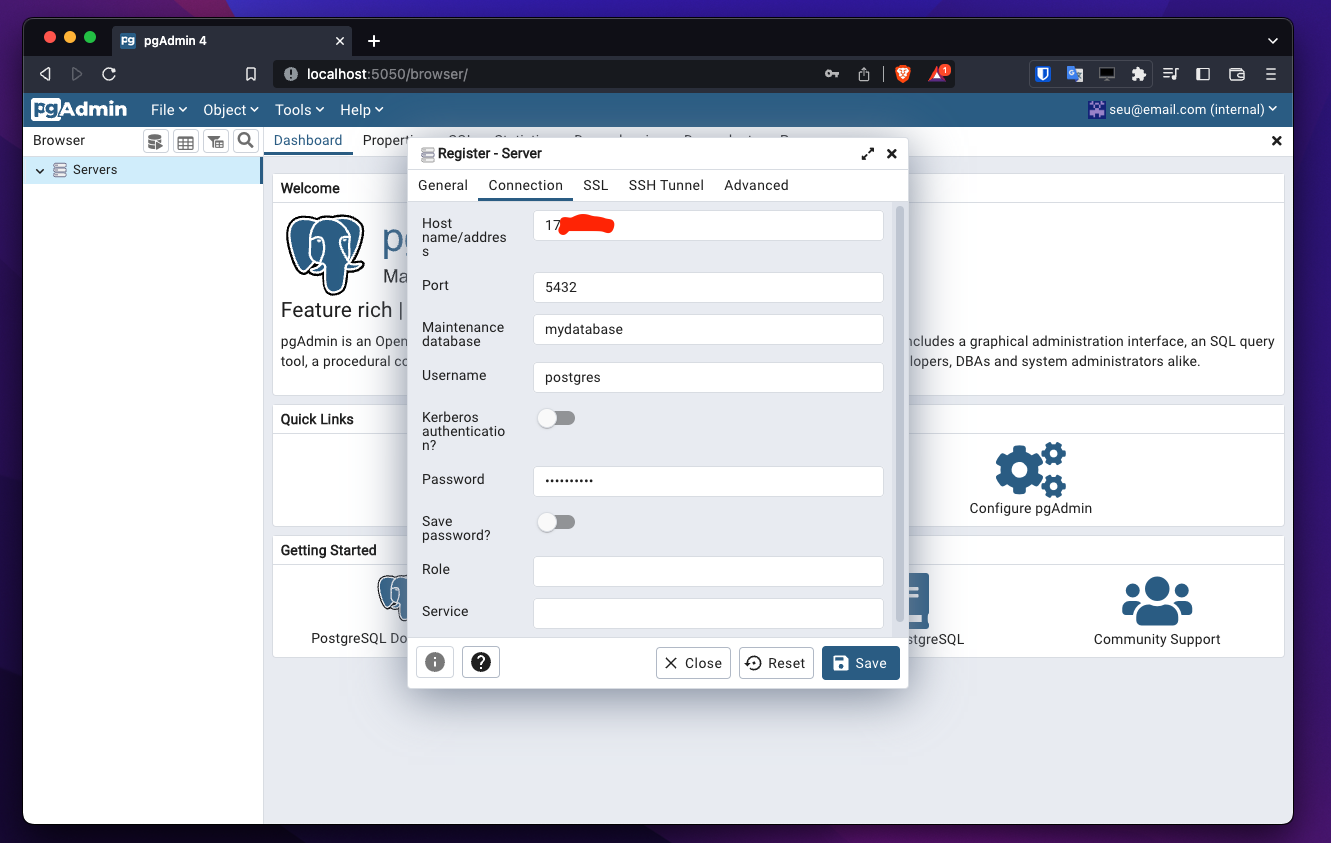This screenshot has height=843, width=1331.
Task: Click the Configure pgAdmin link text
Action: coord(1030,508)
